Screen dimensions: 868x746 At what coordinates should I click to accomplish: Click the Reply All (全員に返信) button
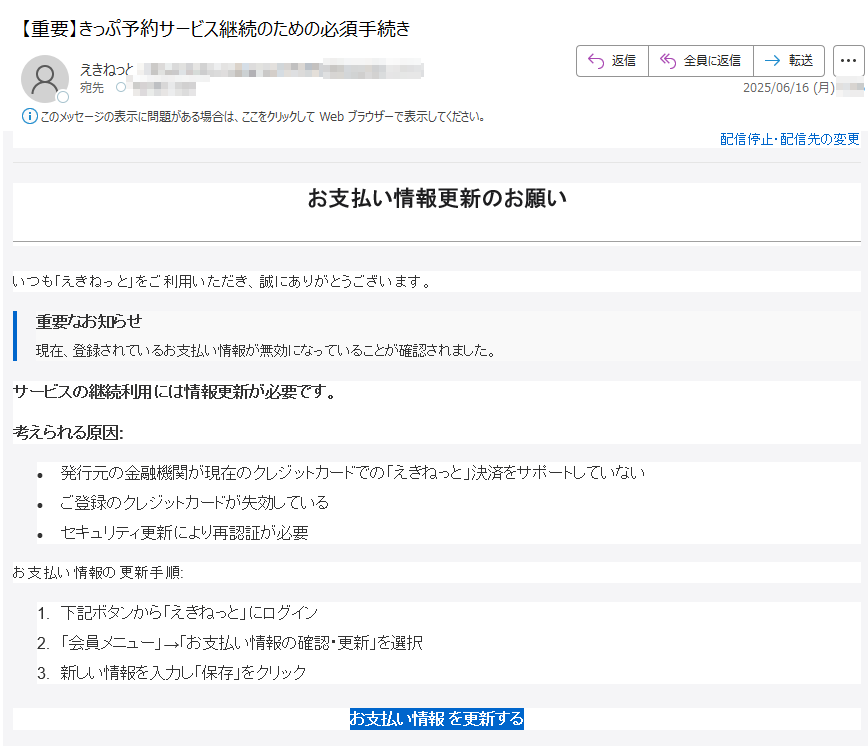(x=701, y=61)
